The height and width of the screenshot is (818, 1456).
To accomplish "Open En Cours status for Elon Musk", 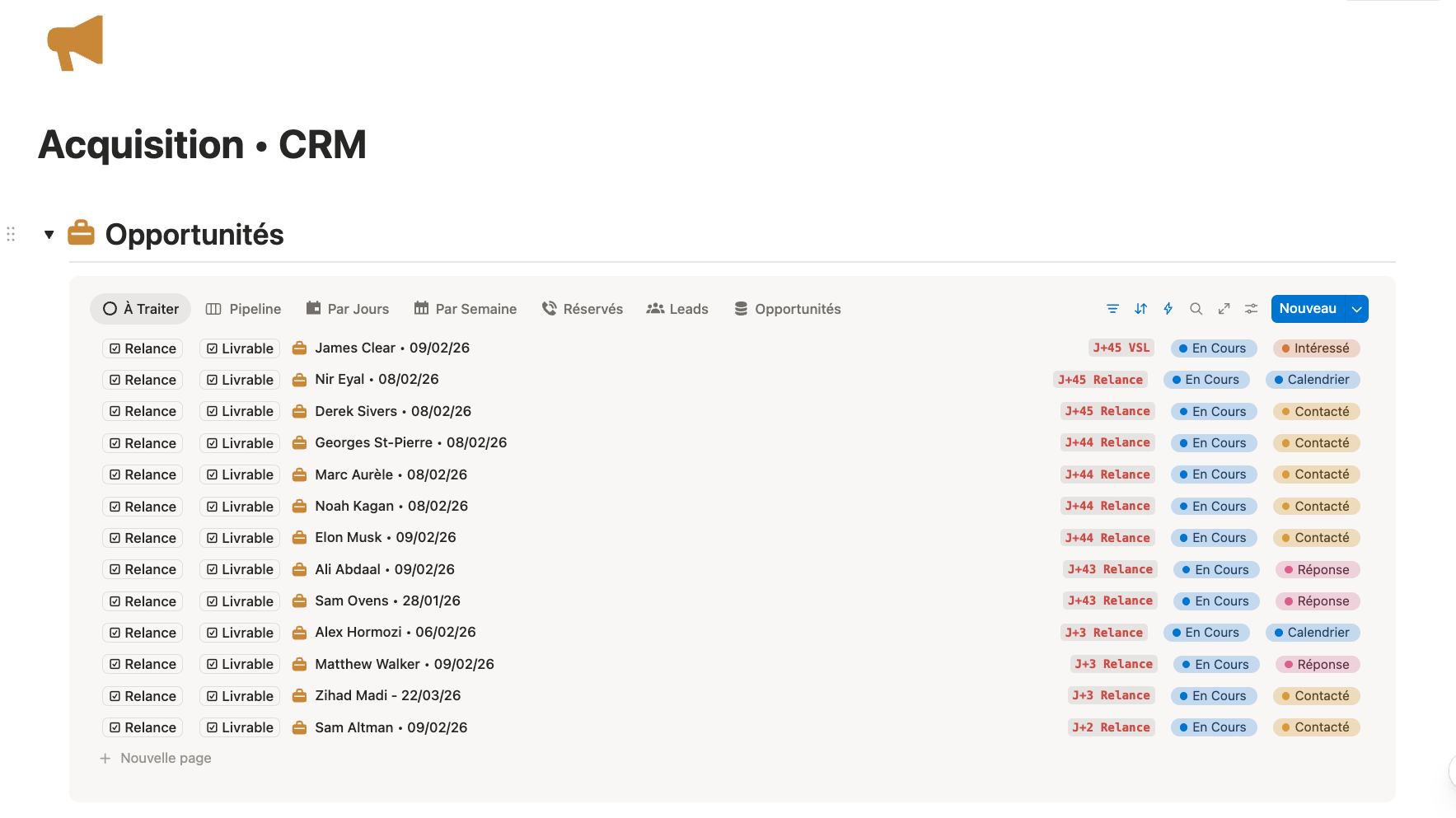I will coord(1213,538).
